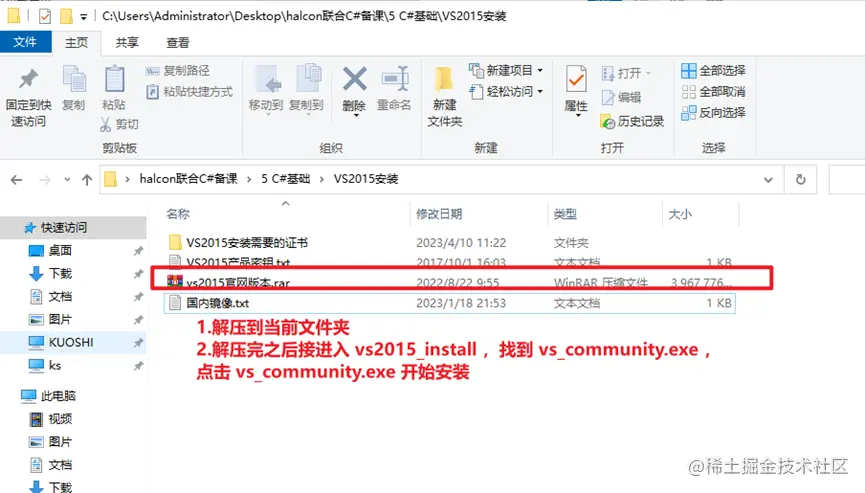The image size is (865, 493).
Task: Click the folder icon in address bar
Action: (x=110, y=179)
